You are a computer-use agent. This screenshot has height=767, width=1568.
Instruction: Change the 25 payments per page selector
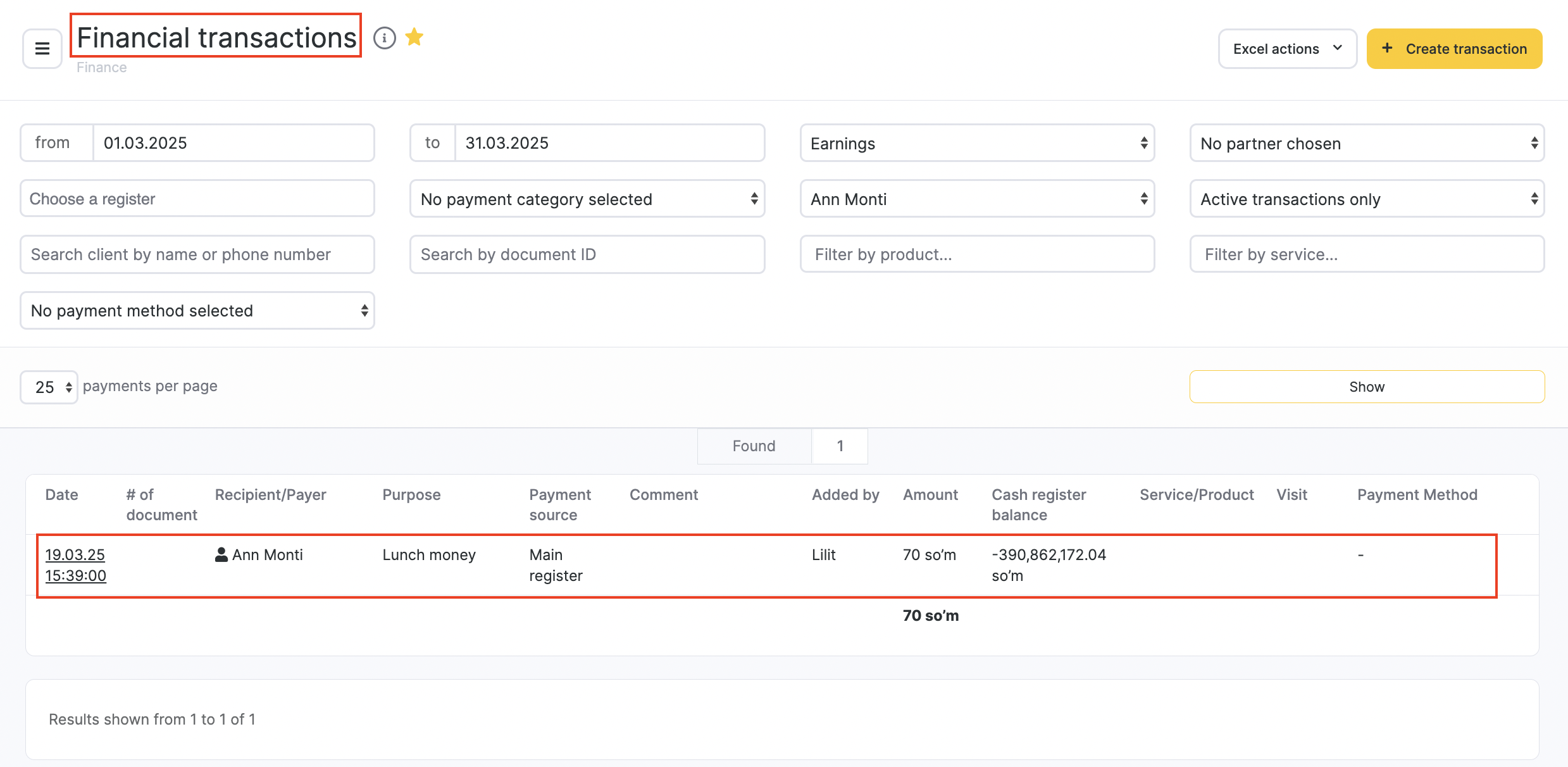pyautogui.click(x=49, y=387)
